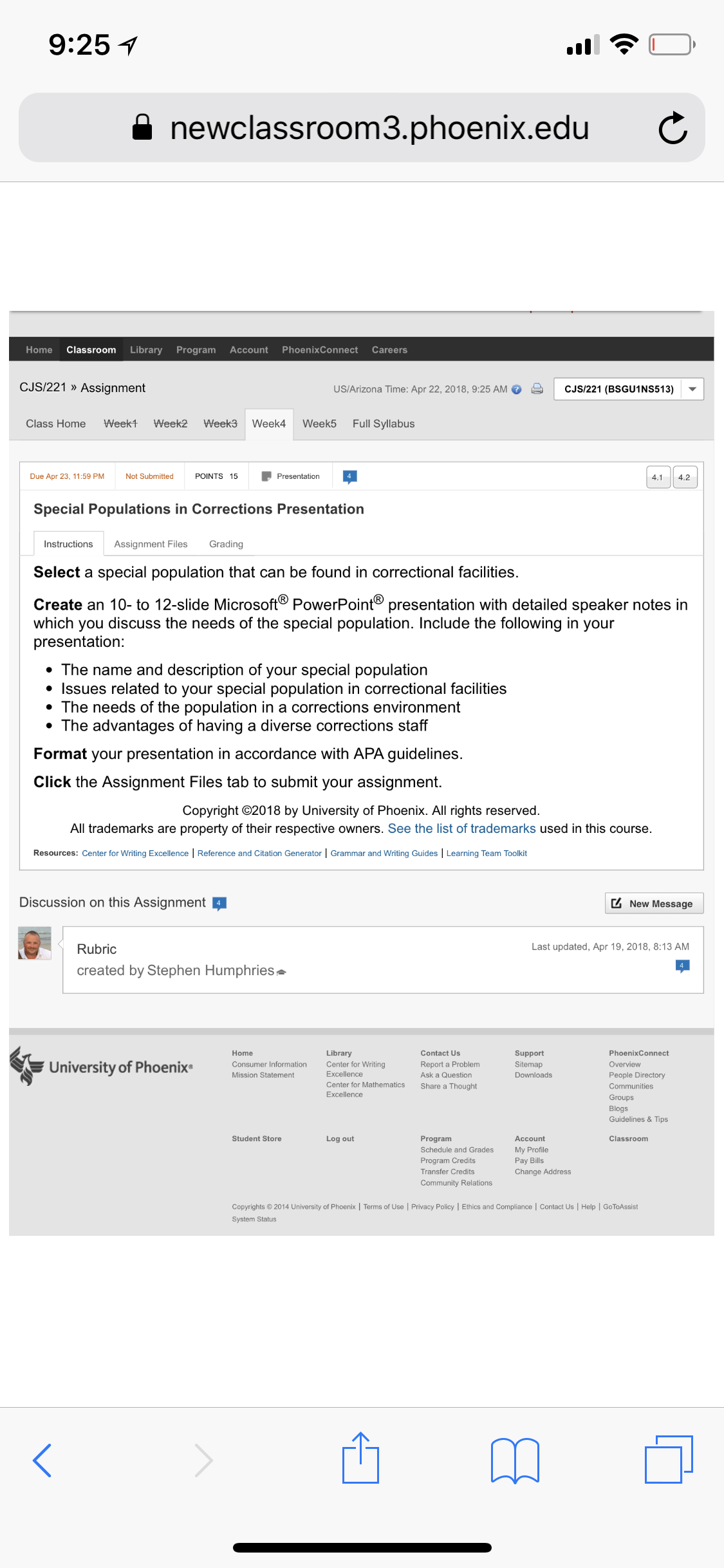Show open tabs in Safari
This screenshot has height=1568, width=724.
pyautogui.click(x=669, y=1459)
